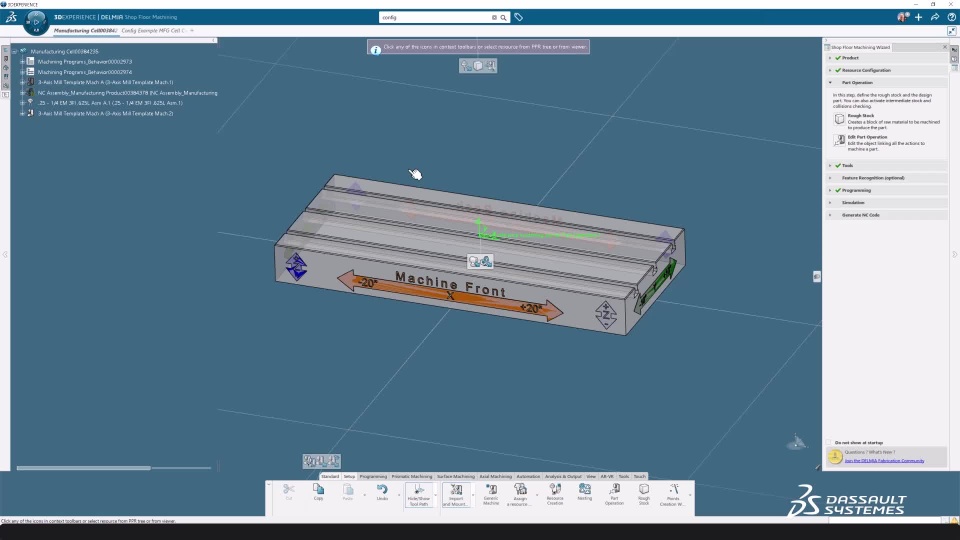960x540 pixels.
Task: Open the Axial Machining tab
Action: tap(496, 476)
